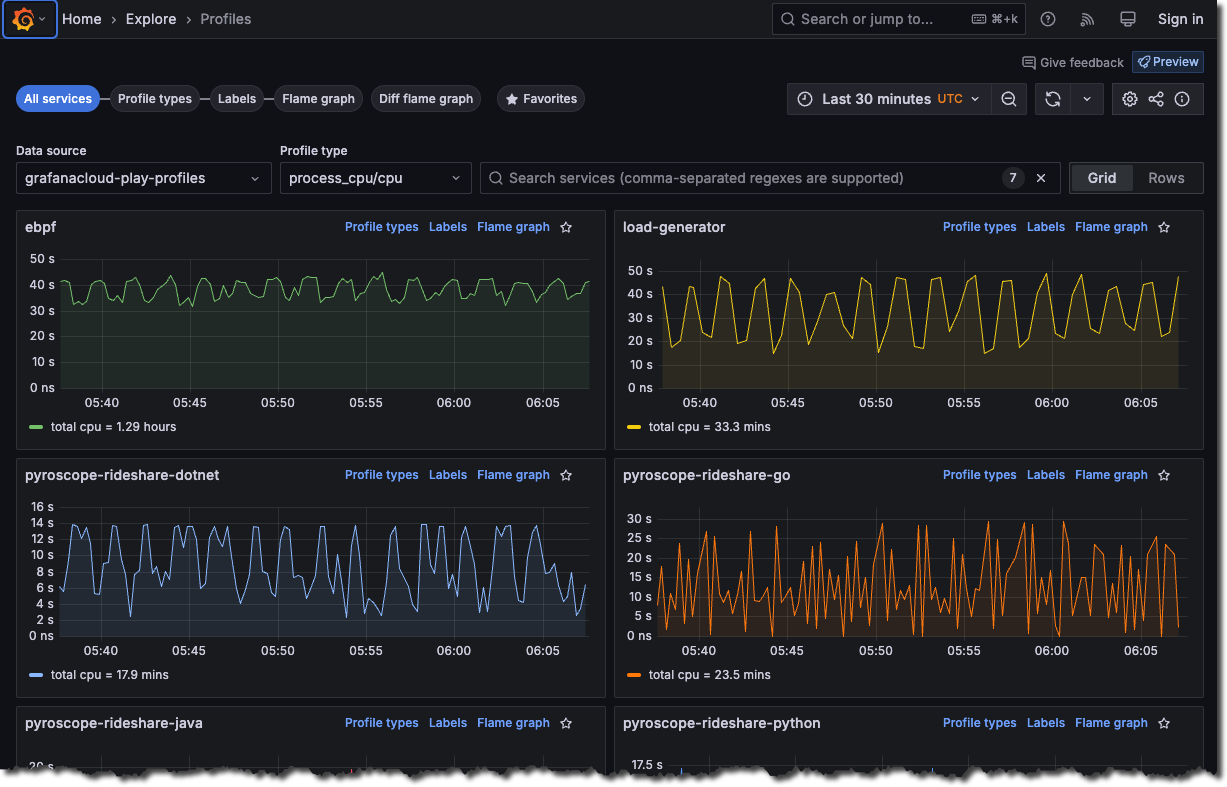The image size is (1227, 787).
Task: Switch to the Diff flame graph tab
Action: coord(426,99)
